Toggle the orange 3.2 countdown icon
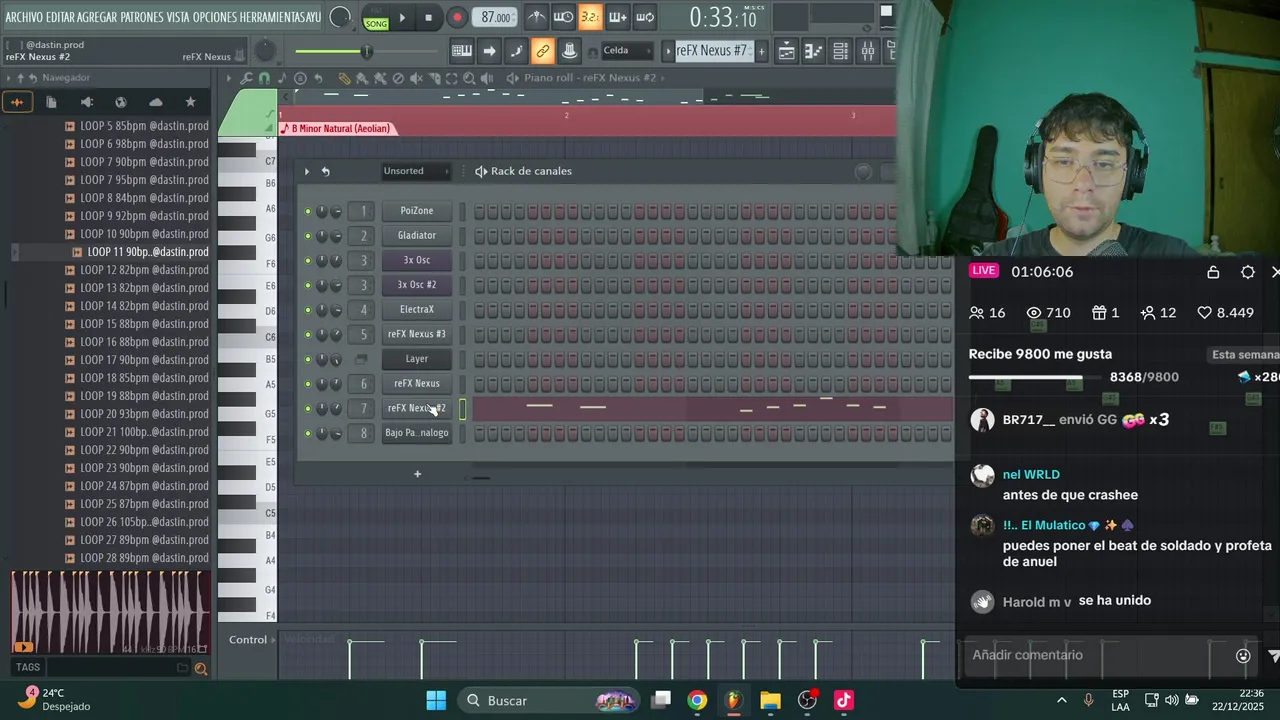This screenshot has height=720, width=1280. [591, 17]
